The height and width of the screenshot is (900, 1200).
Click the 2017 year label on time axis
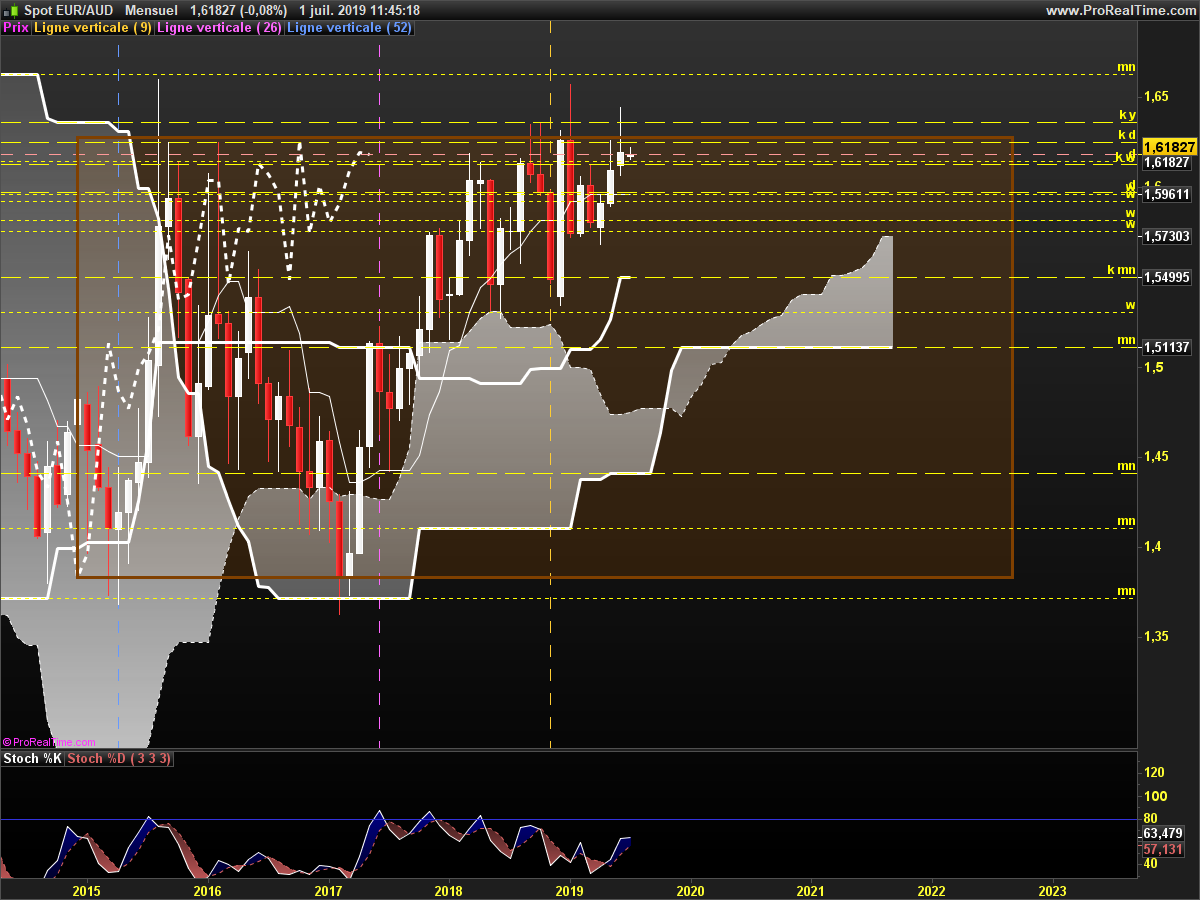pos(328,890)
